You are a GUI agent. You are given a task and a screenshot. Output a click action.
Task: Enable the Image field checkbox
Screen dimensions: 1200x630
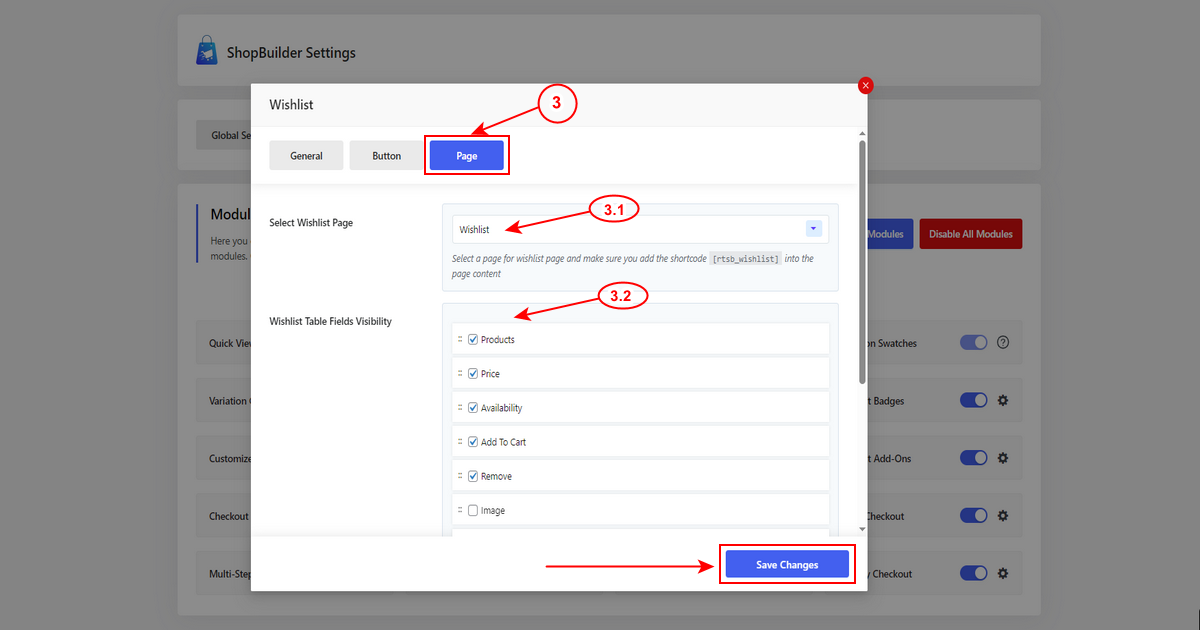[473, 510]
